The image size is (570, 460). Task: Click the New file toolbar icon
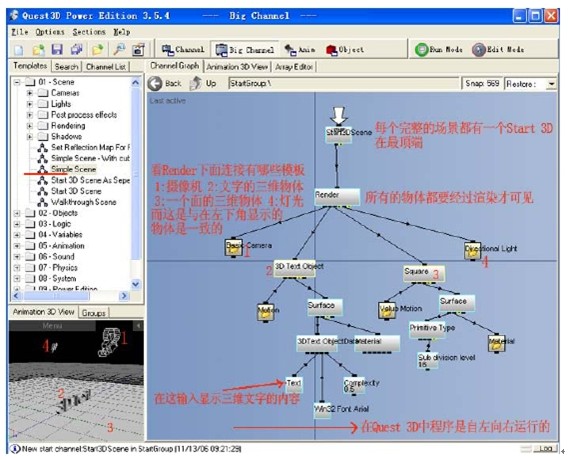(x=19, y=50)
